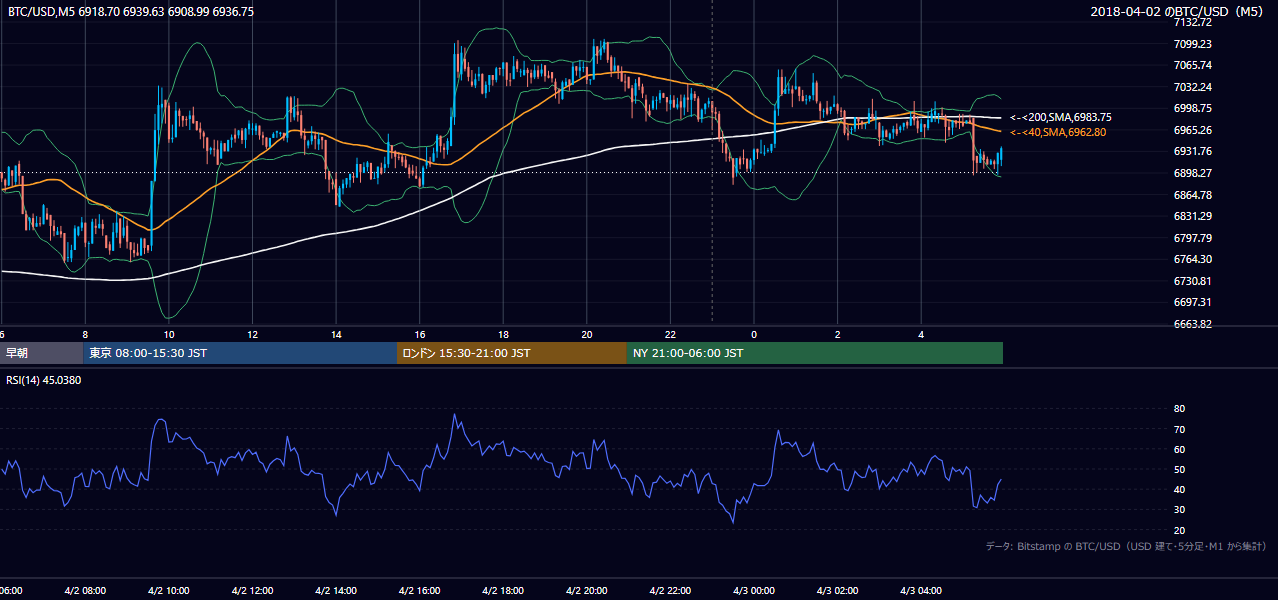The image size is (1278, 600).
Task: Click the RSI axis 50 level
Action: 1179,469
